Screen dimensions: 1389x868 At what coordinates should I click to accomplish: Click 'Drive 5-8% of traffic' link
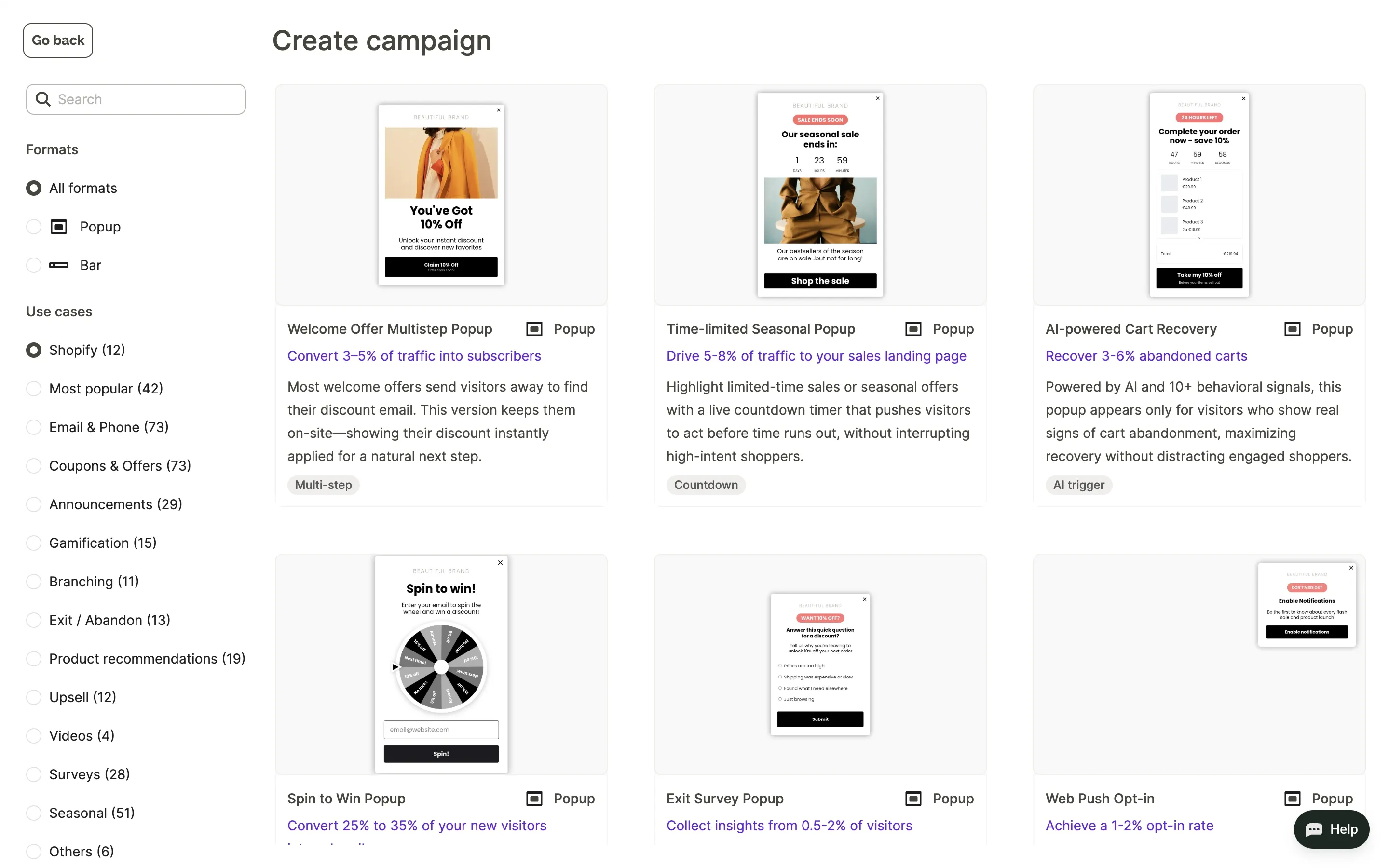(x=816, y=356)
